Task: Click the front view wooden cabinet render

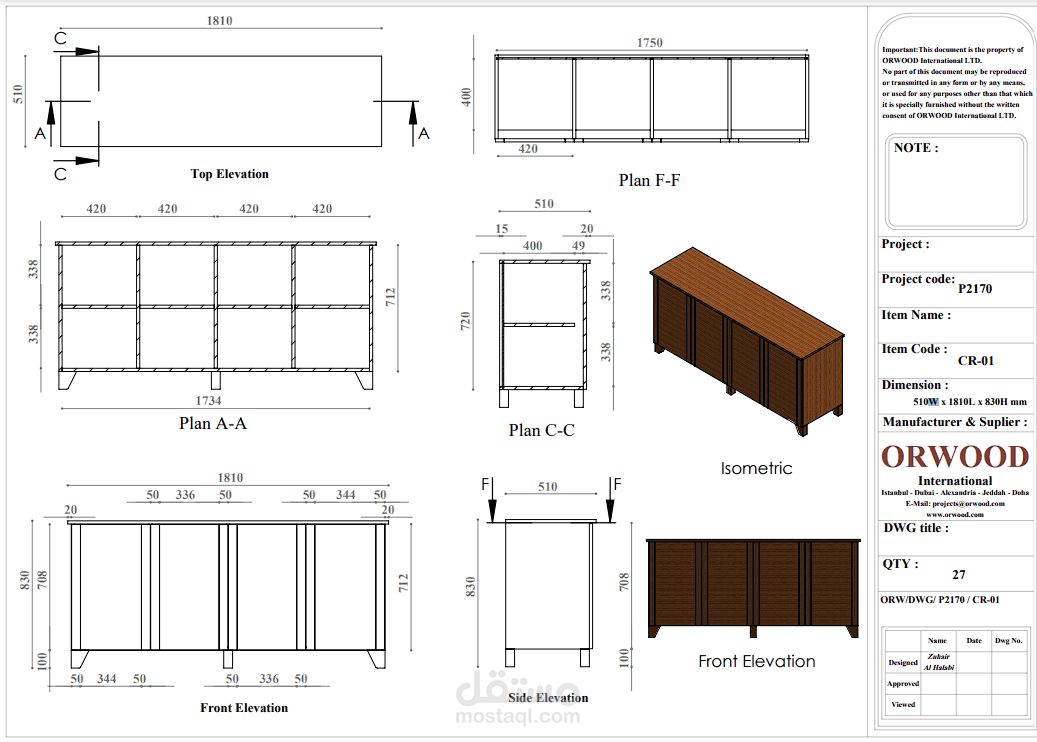Action: 753,588
